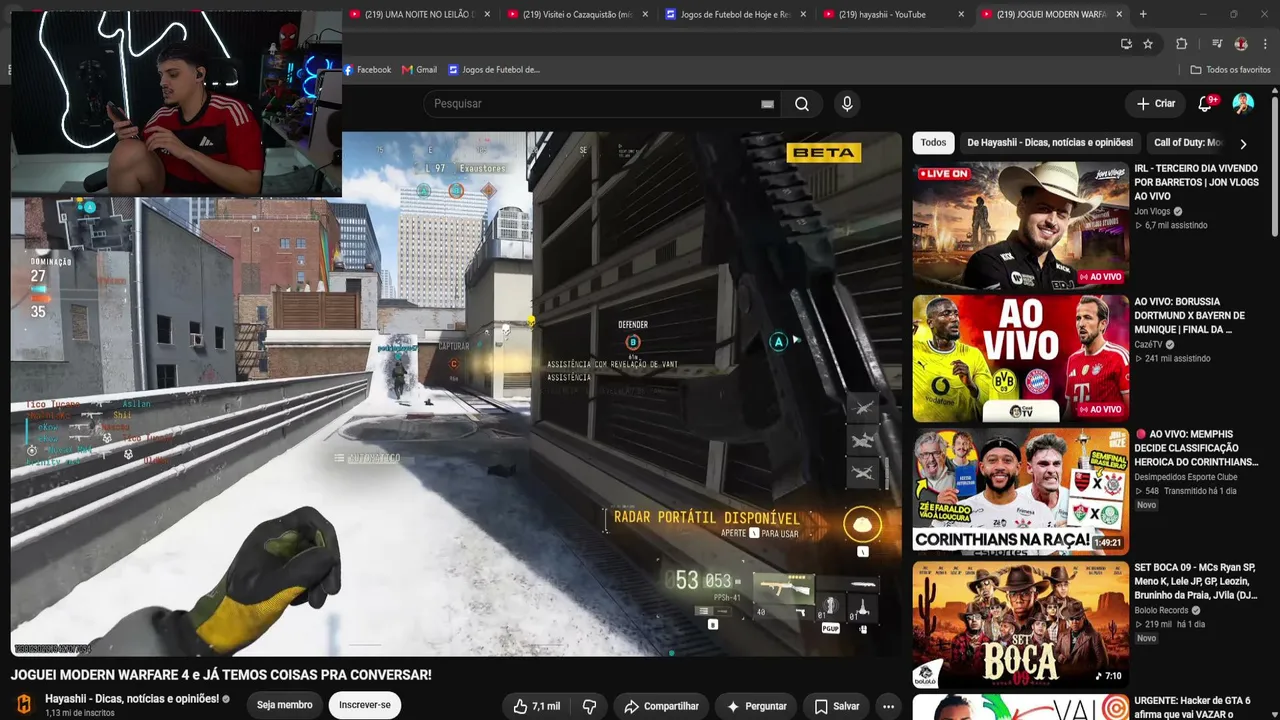Screen dimensions: 1280x720
Task: Click the 'Inscrever-se' subscribe button
Action: (364, 705)
